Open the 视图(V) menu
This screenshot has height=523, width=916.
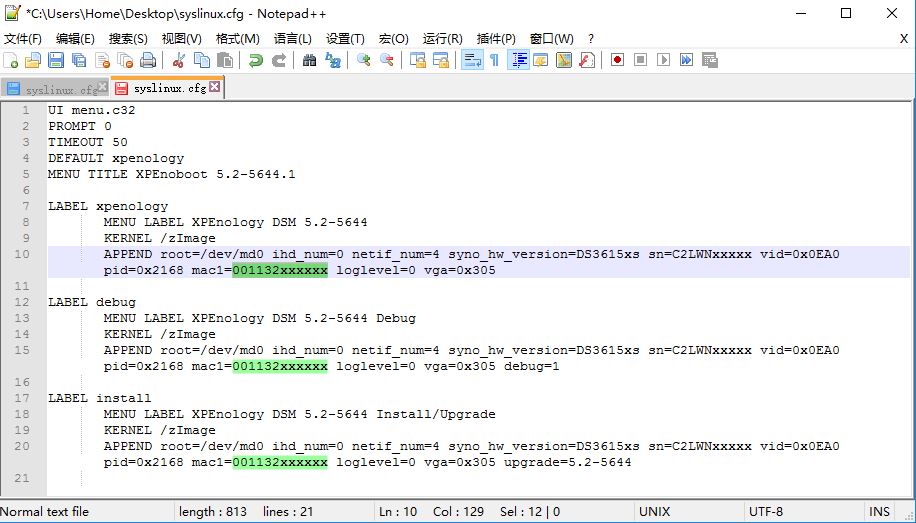pyautogui.click(x=182, y=39)
